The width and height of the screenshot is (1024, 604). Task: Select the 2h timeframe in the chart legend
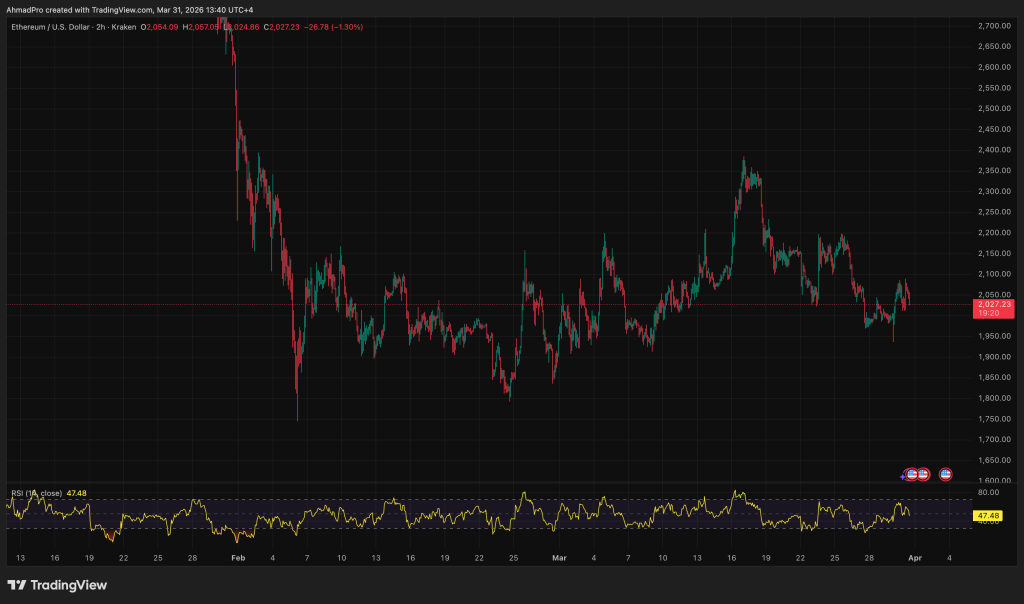coord(101,29)
